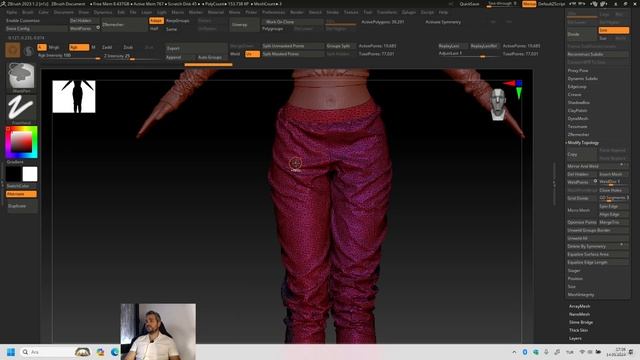
Task: Open the Texture menu
Action: pyautogui.click(x=351, y=13)
